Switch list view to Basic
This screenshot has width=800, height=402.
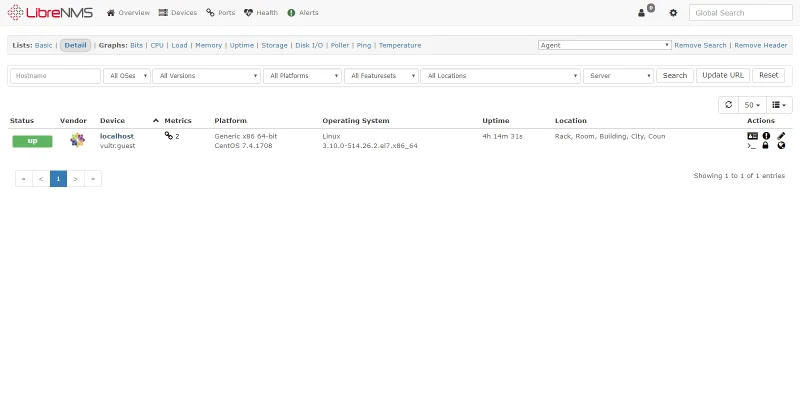(x=44, y=45)
